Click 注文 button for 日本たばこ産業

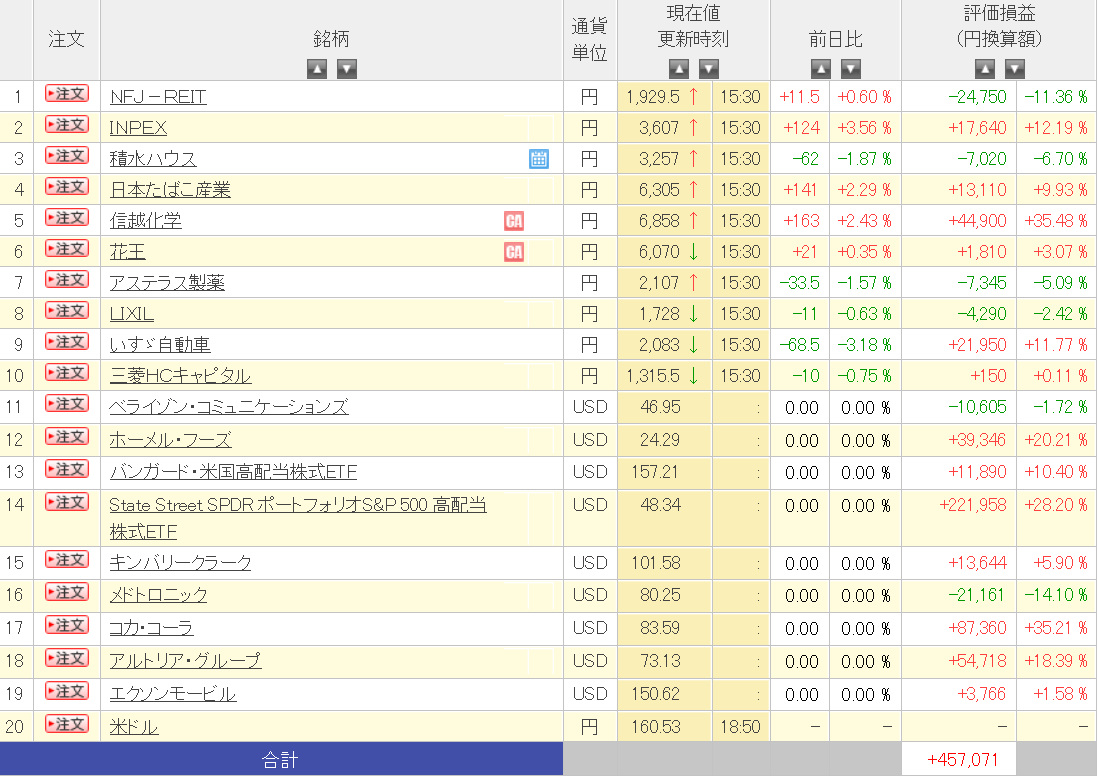coord(67,187)
